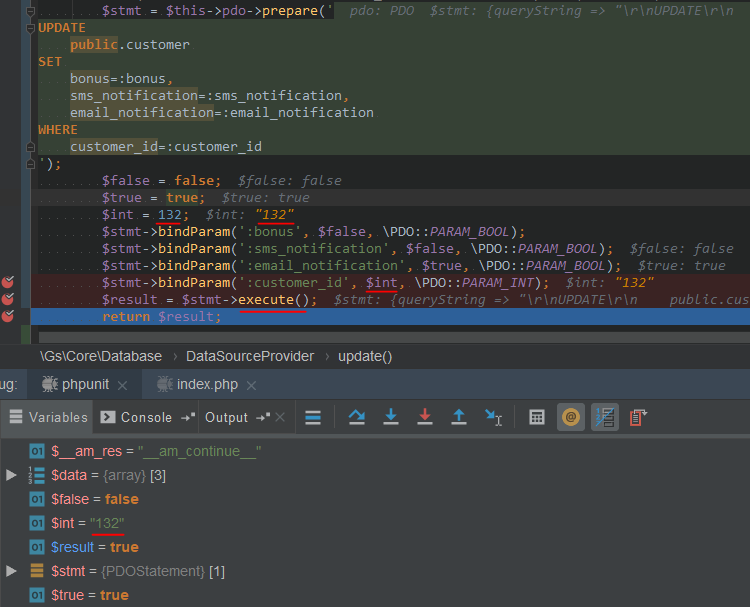
Task: Click \Gs\Core\Database breadcrumb
Action: point(101,356)
